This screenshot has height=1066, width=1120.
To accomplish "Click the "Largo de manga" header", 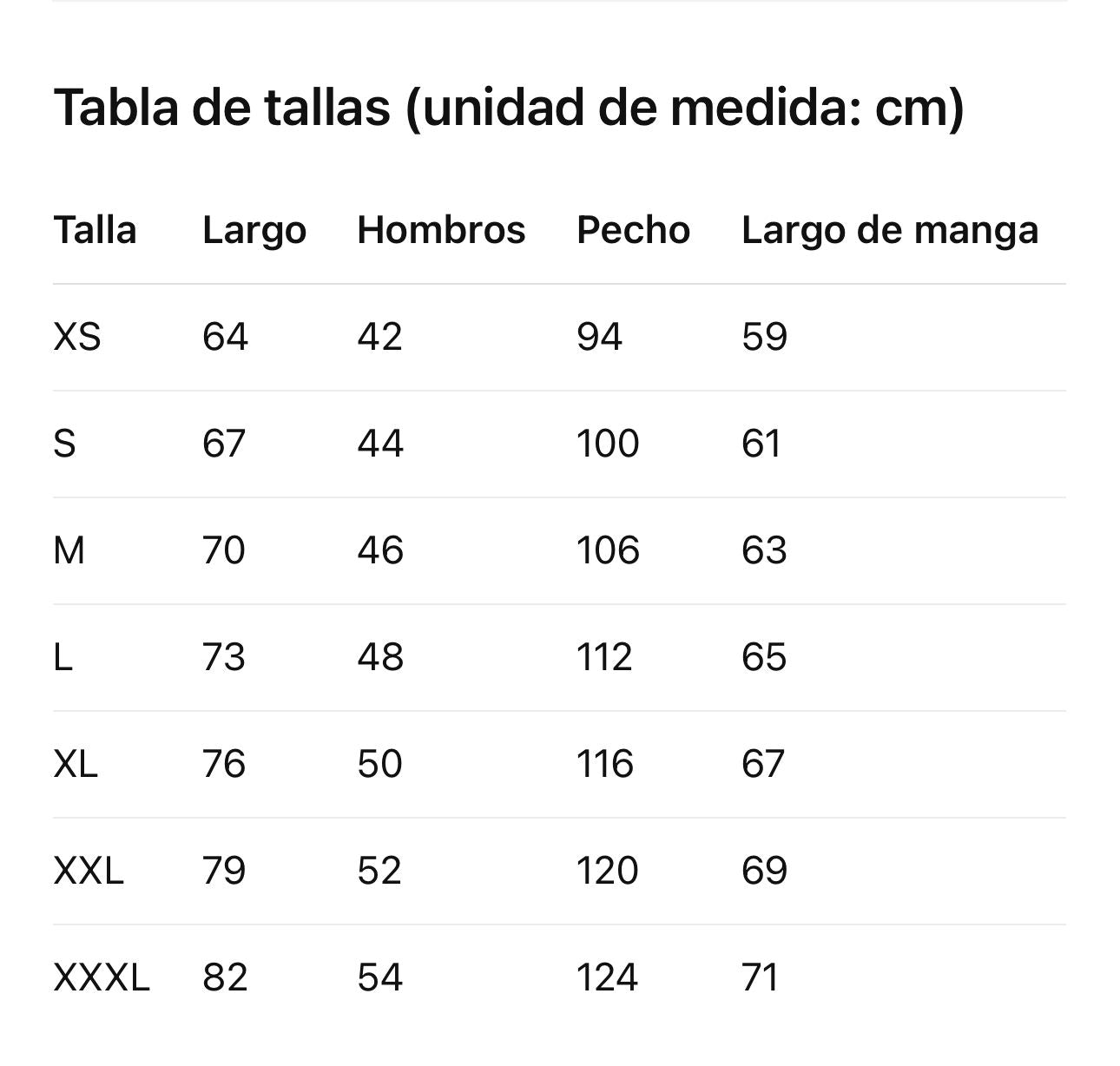I will click(889, 231).
